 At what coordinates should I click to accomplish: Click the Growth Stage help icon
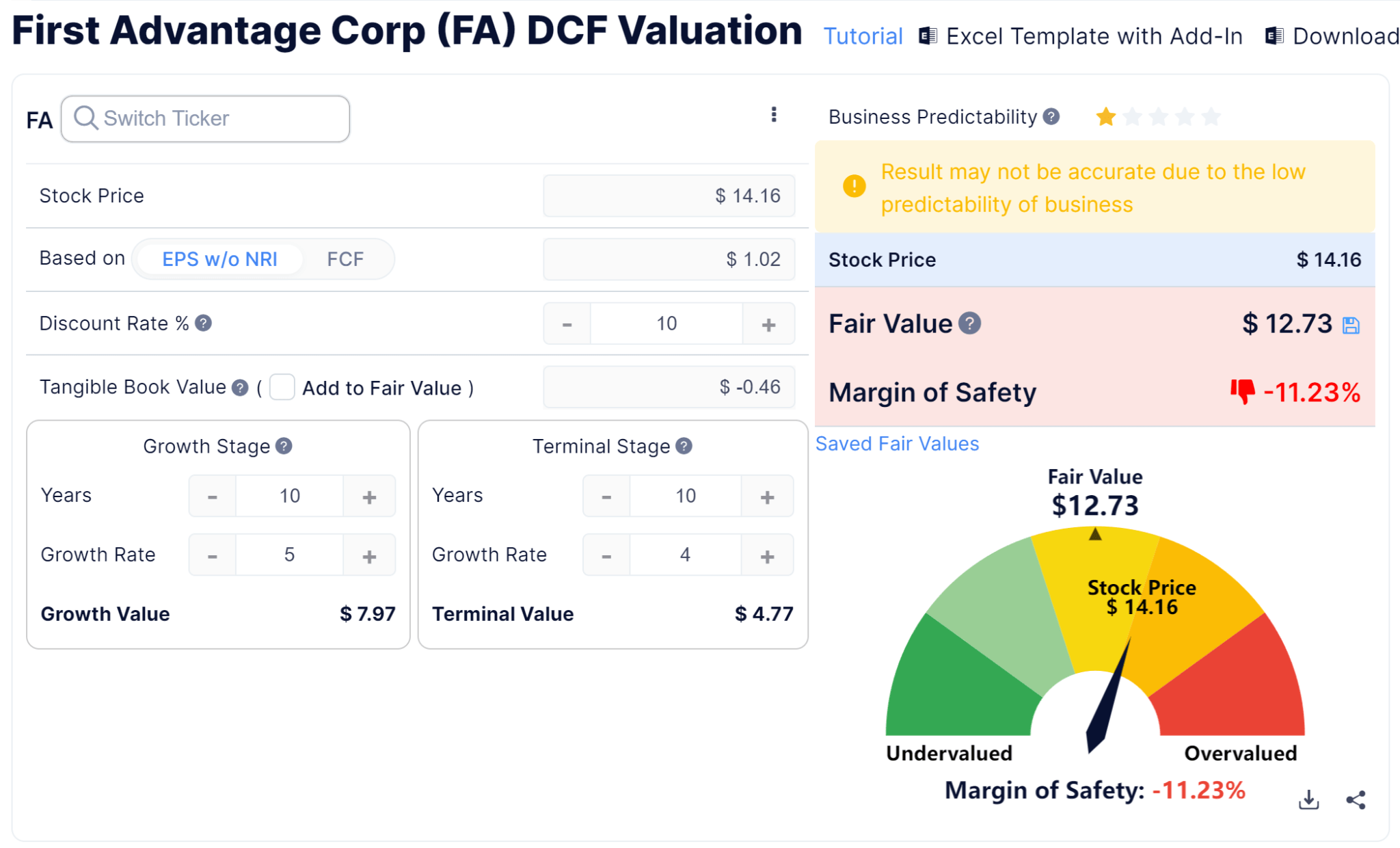pos(283,446)
